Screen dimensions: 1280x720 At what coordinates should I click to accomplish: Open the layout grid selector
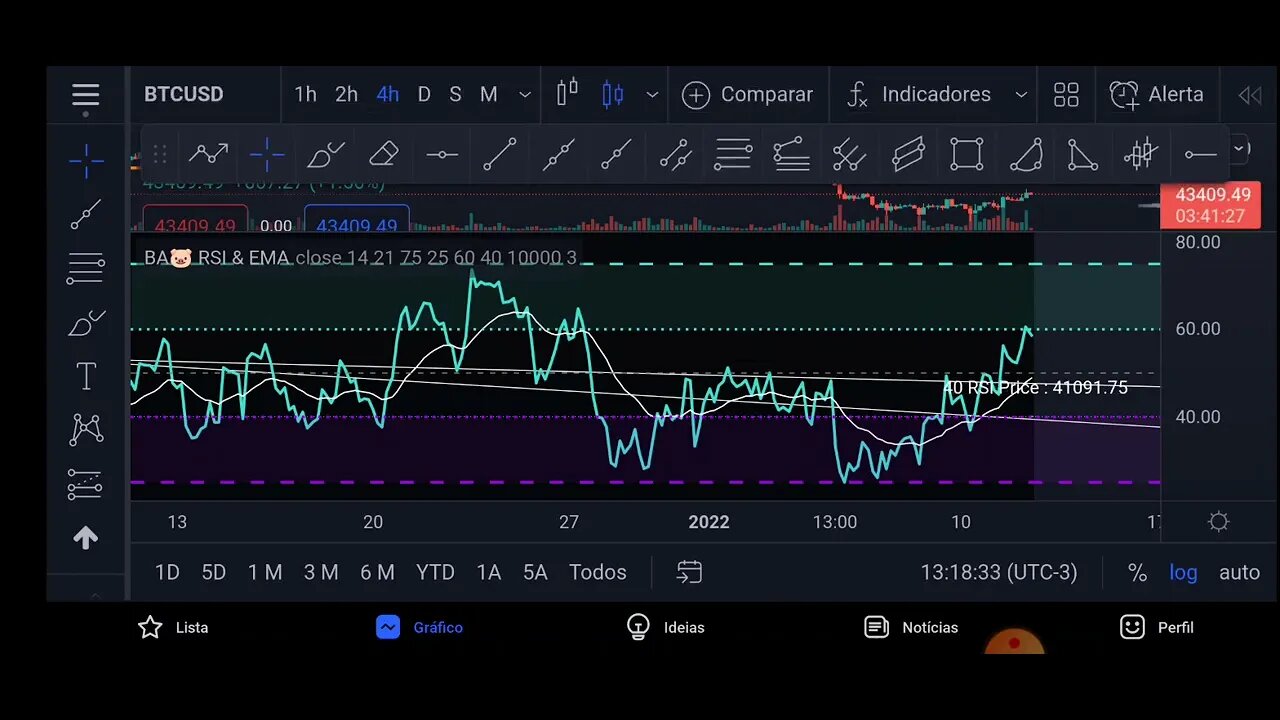[x=1066, y=95]
